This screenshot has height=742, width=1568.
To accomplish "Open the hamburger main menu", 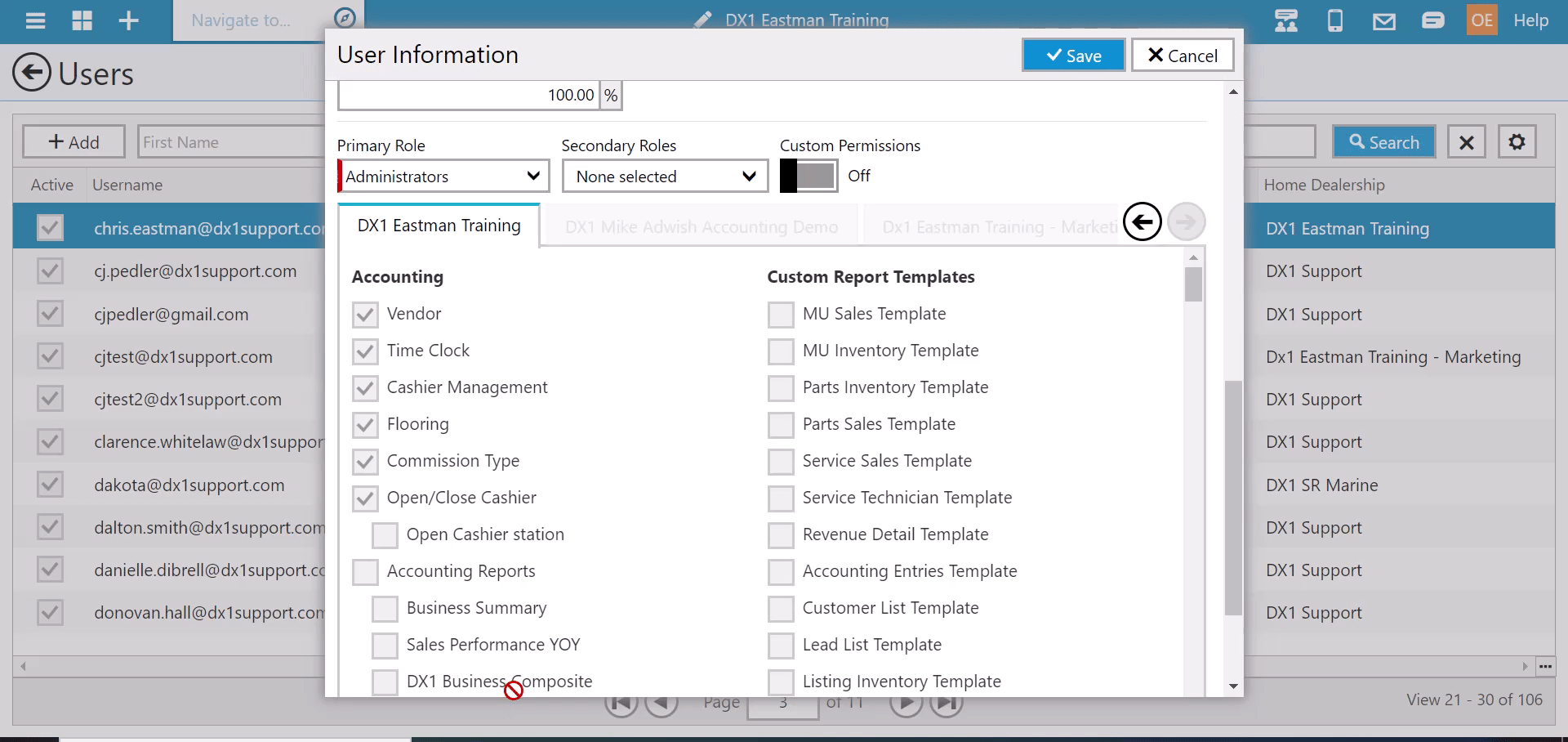I will (35, 20).
